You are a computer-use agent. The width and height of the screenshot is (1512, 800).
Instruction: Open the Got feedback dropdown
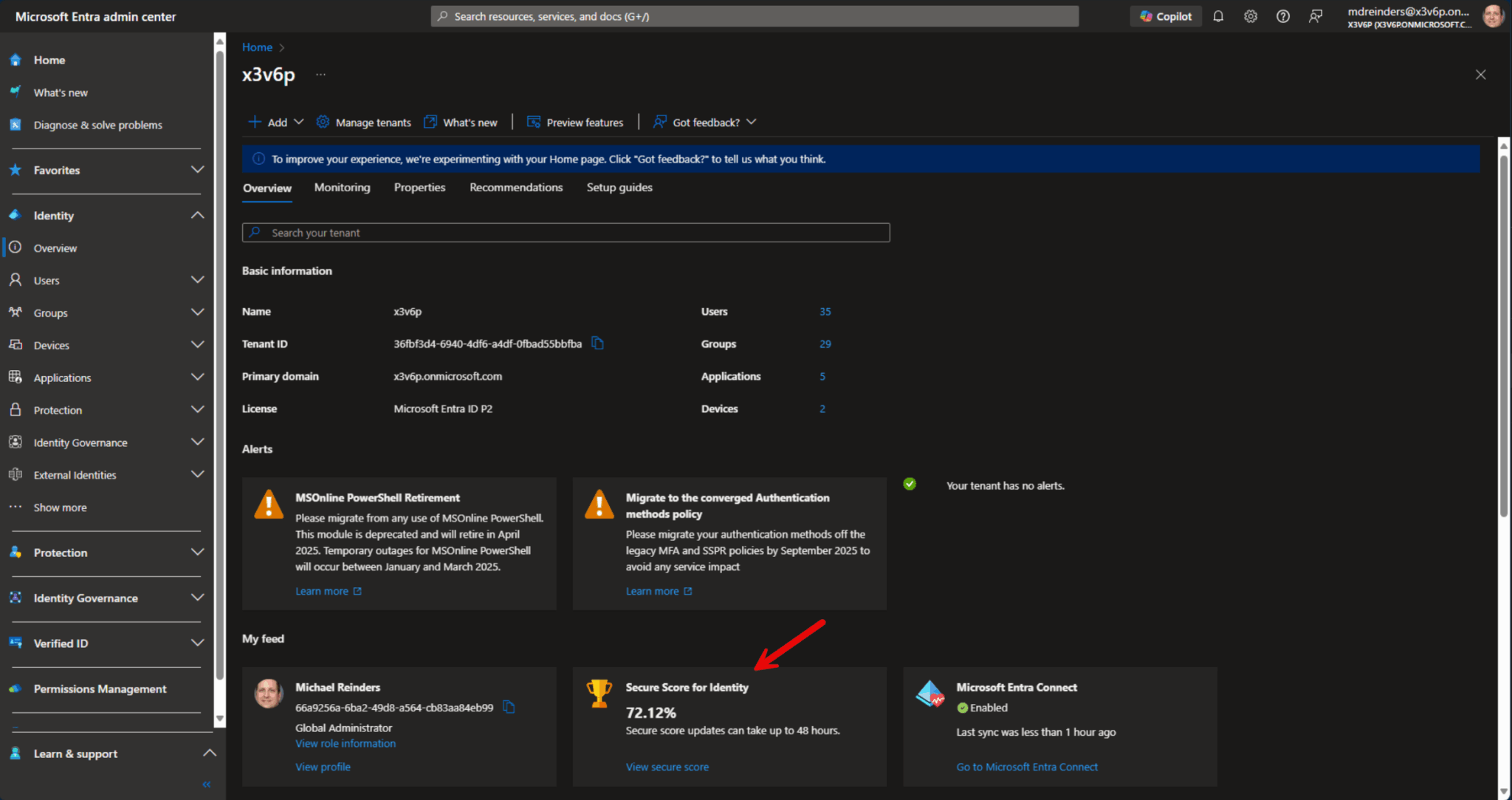(752, 121)
